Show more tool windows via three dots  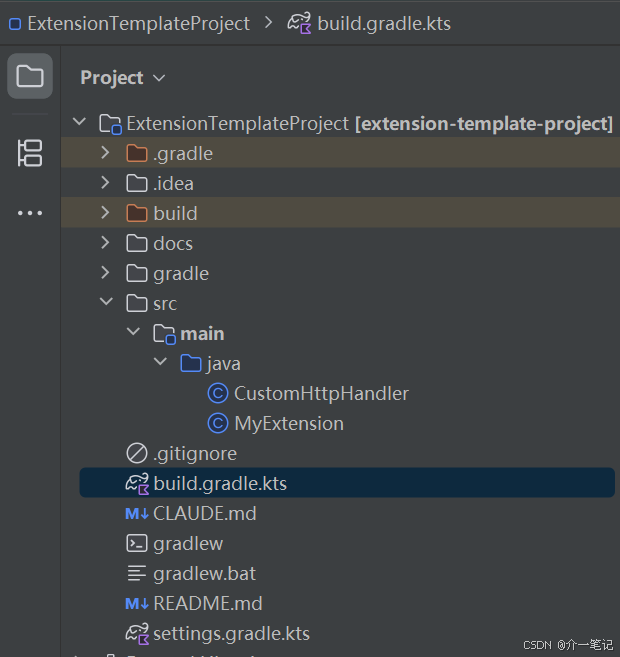tap(30, 213)
